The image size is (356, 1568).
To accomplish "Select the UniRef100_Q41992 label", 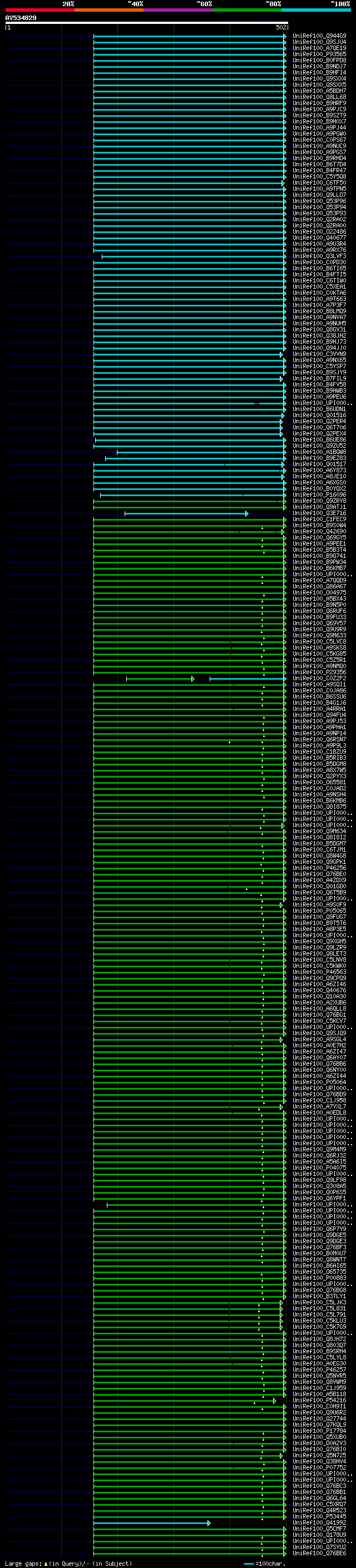I will pos(319,1522).
